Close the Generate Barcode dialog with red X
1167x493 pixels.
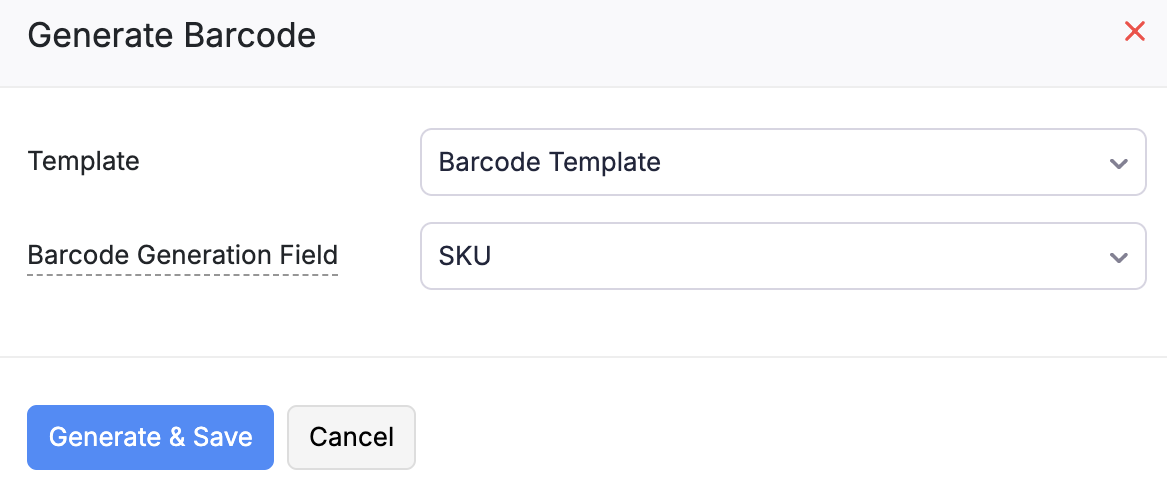click(1134, 32)
